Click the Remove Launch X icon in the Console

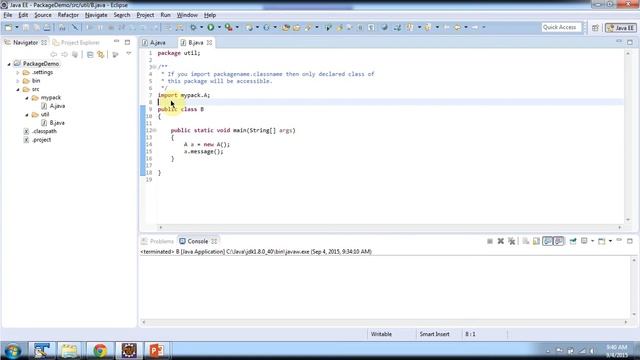coord(501,241)
